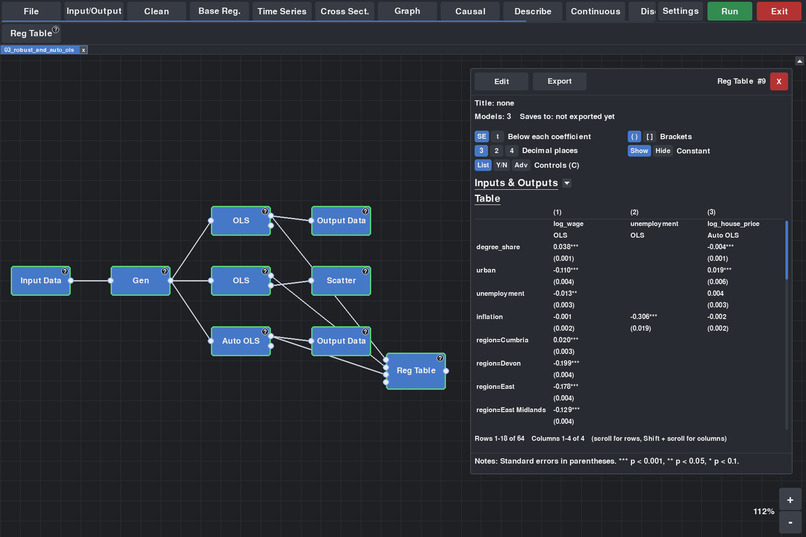Close the 03_robust_and_auto_ols file tab

pos(83,50)
